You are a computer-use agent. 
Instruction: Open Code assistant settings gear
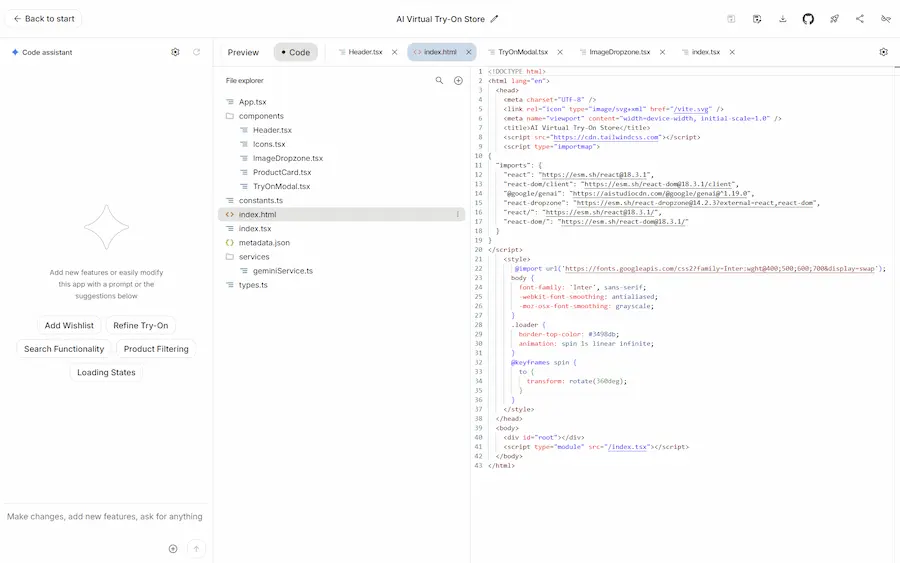coord(175,52)
